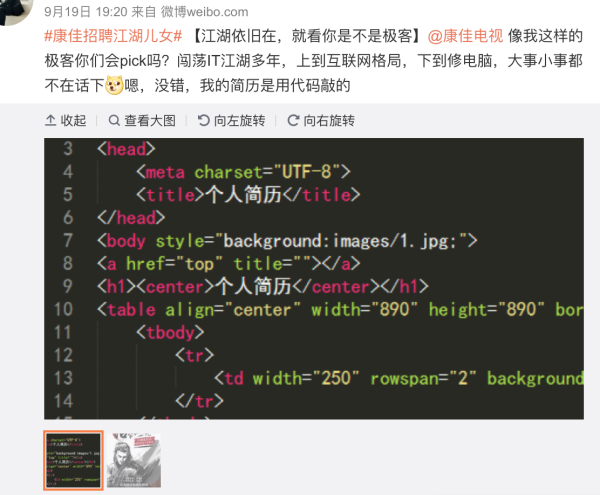This screenshot has width=600, height=495.
Task: Click the 向左旋转 rotate-left icon
Action: pos(202,121)
